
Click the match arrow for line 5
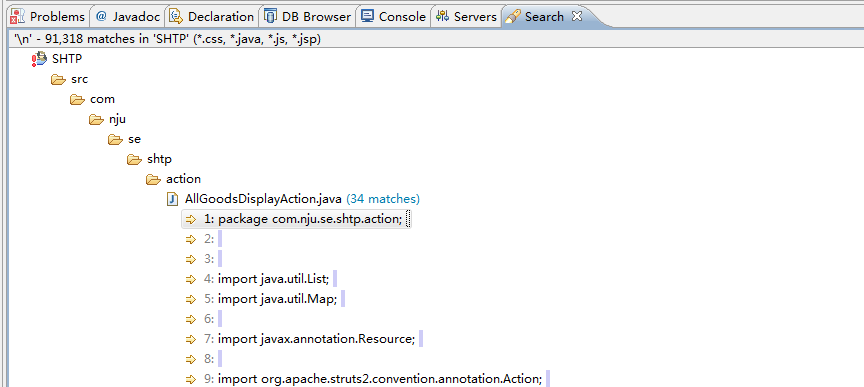point(191,299)
